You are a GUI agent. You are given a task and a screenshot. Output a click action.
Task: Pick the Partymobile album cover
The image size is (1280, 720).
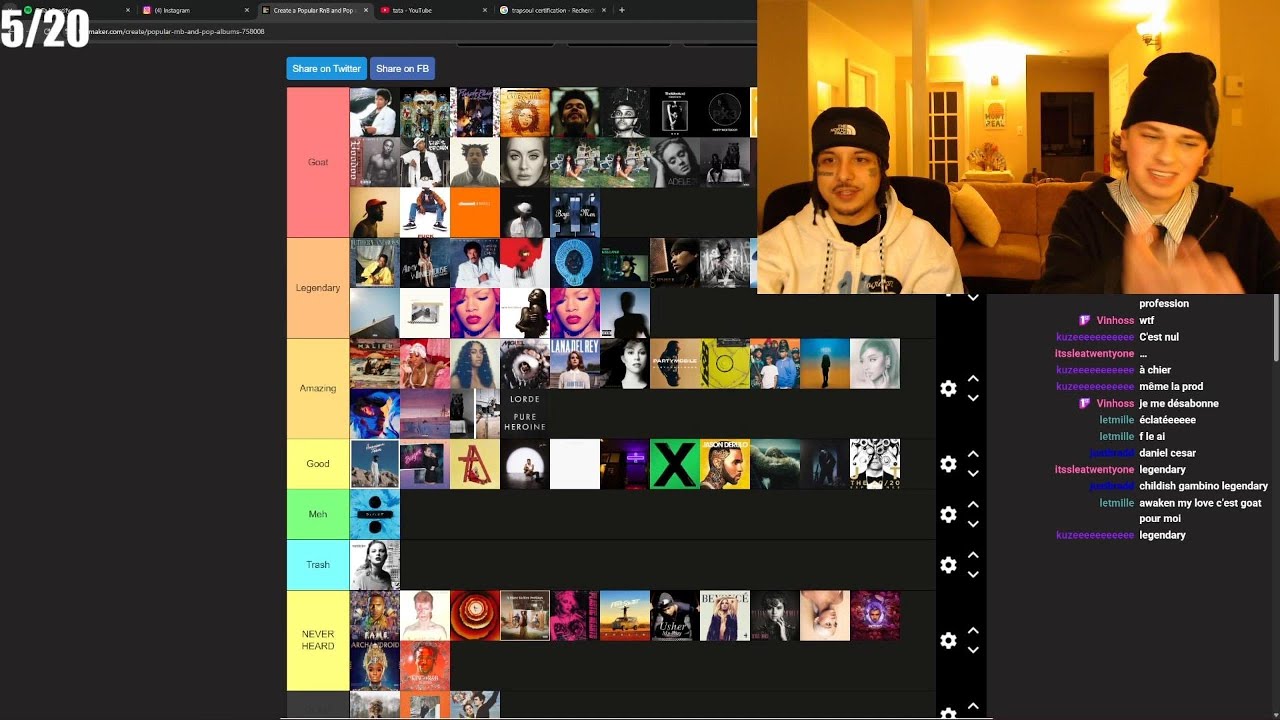click(675, 363)
